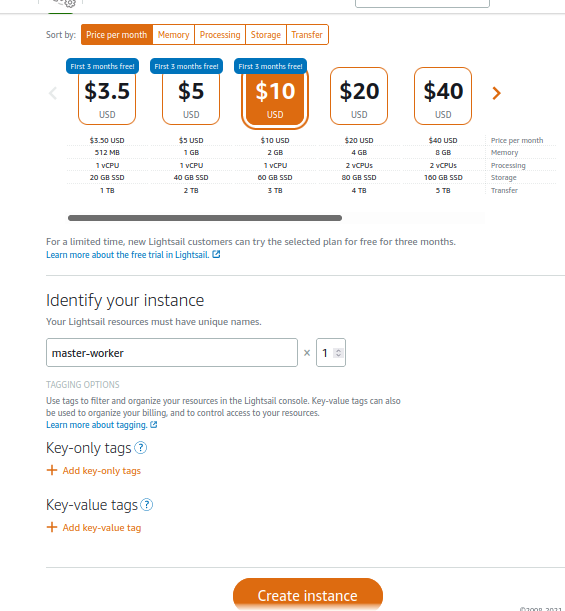Focus the master-worker instance name field

pos(172,353)
